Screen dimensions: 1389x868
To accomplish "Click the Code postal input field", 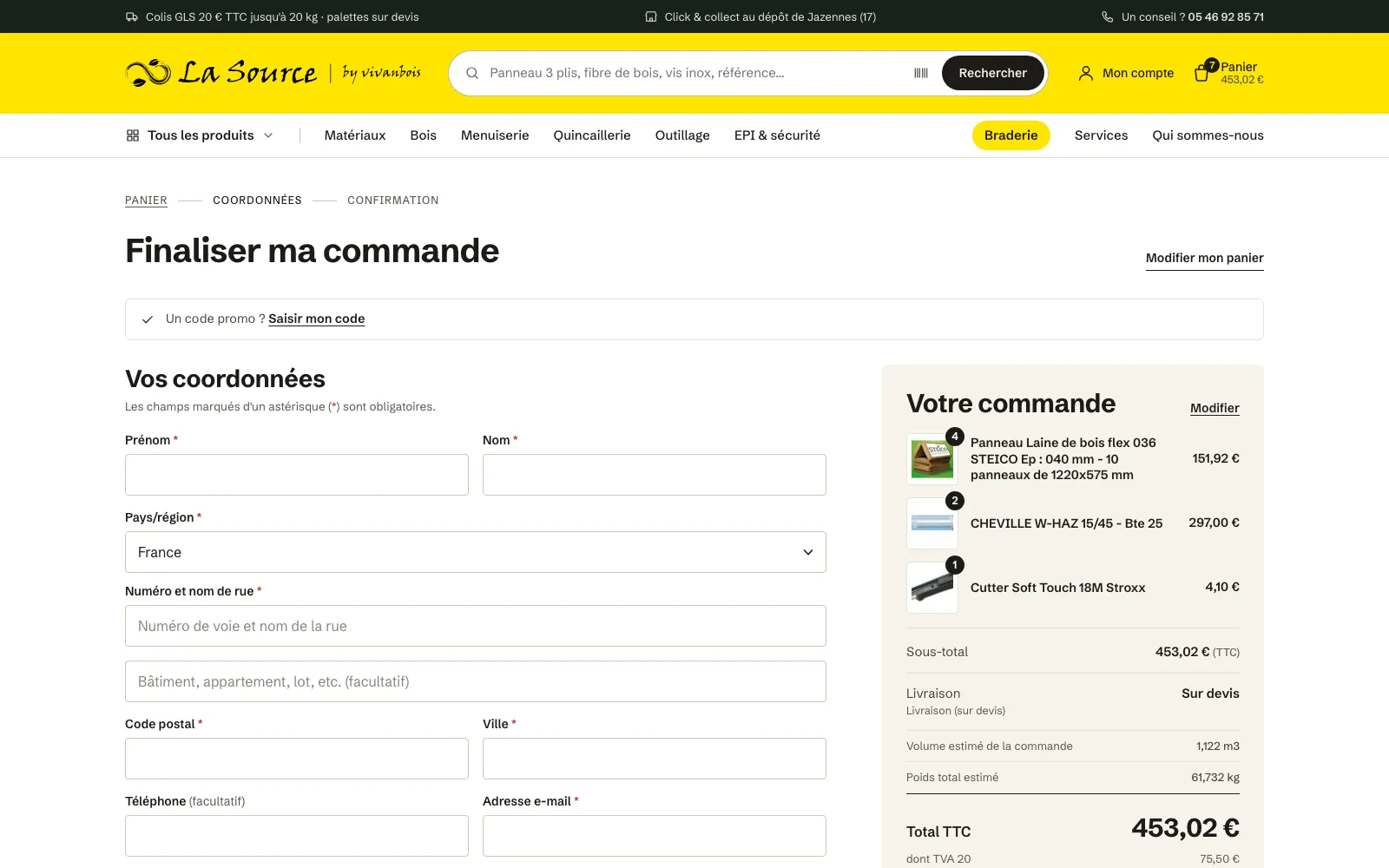I will (x=297, y=759).
